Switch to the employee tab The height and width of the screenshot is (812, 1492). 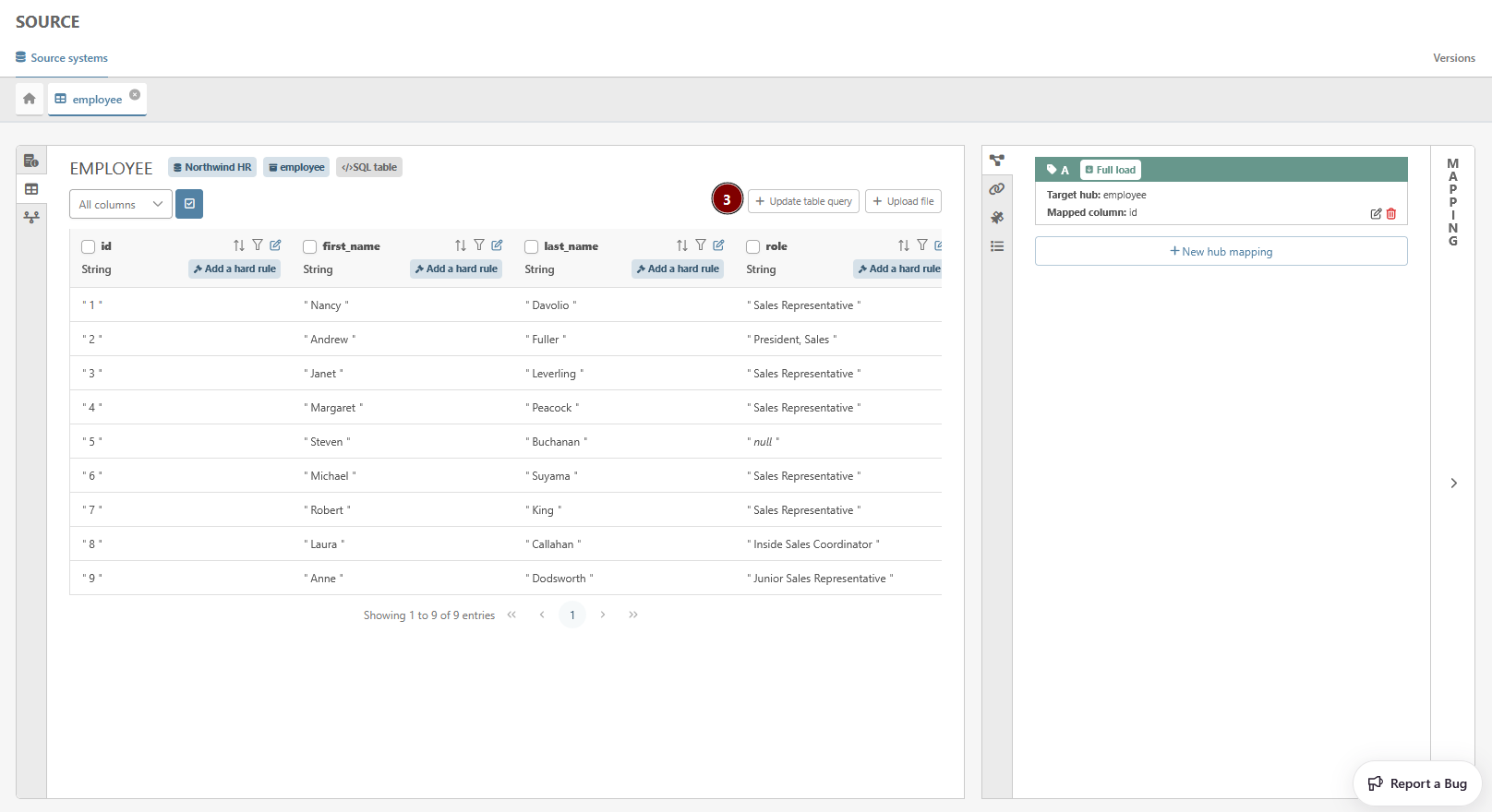pyautogui.click(x=96, y=100)
